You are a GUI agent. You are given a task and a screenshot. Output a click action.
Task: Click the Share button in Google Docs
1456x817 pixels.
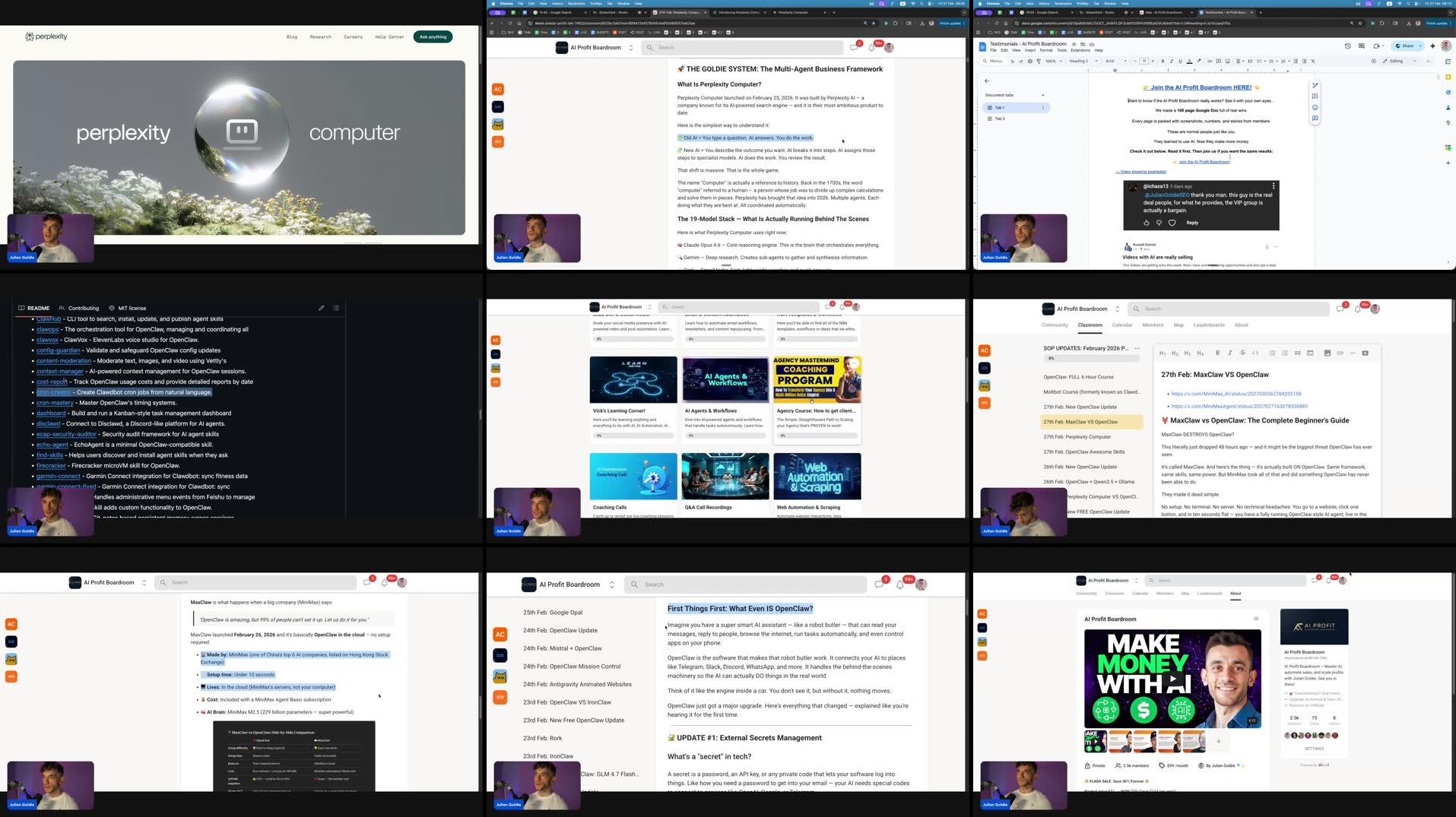1407,46
